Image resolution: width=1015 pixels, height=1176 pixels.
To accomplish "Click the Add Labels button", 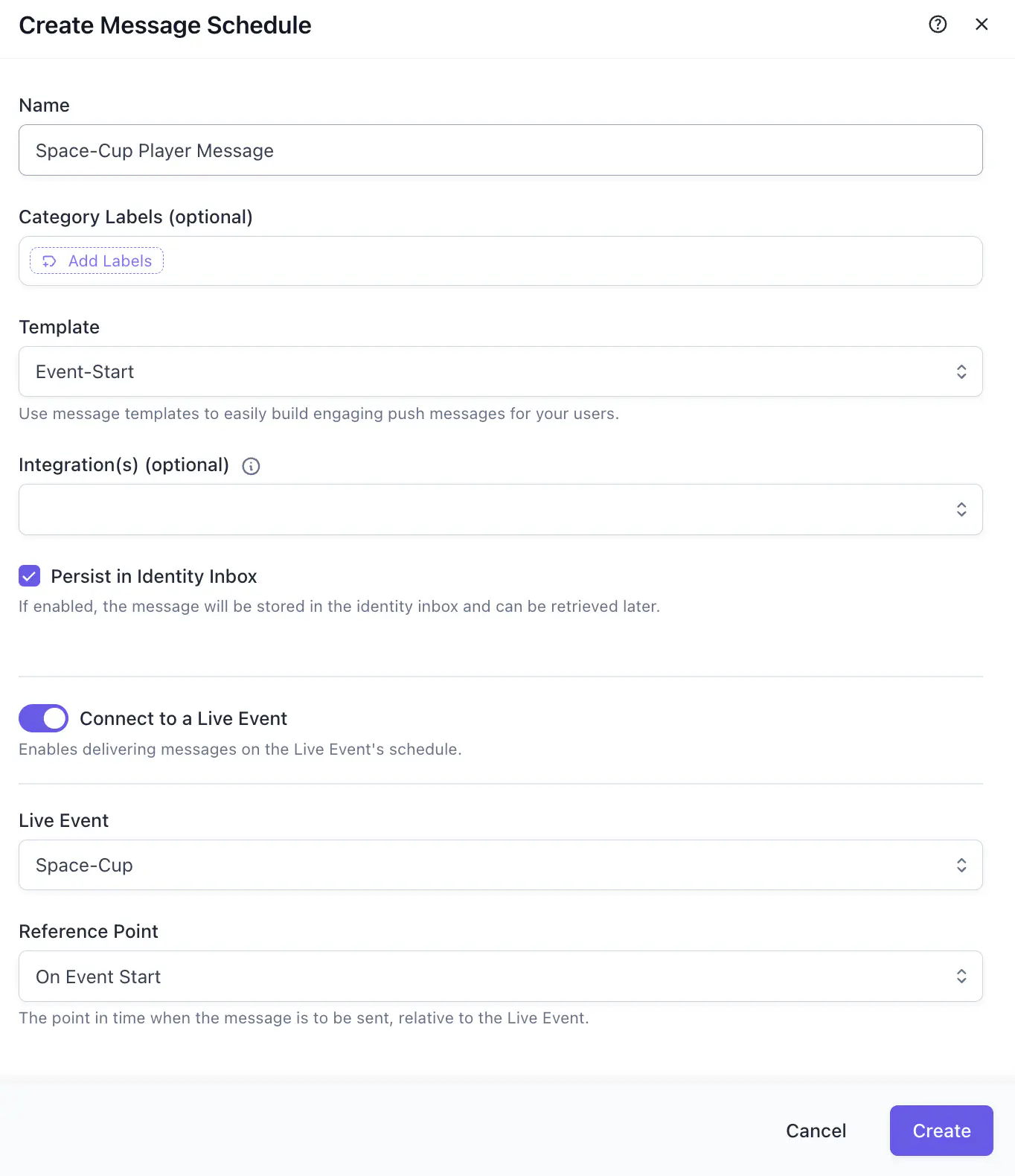I will (x=96, y=261).
